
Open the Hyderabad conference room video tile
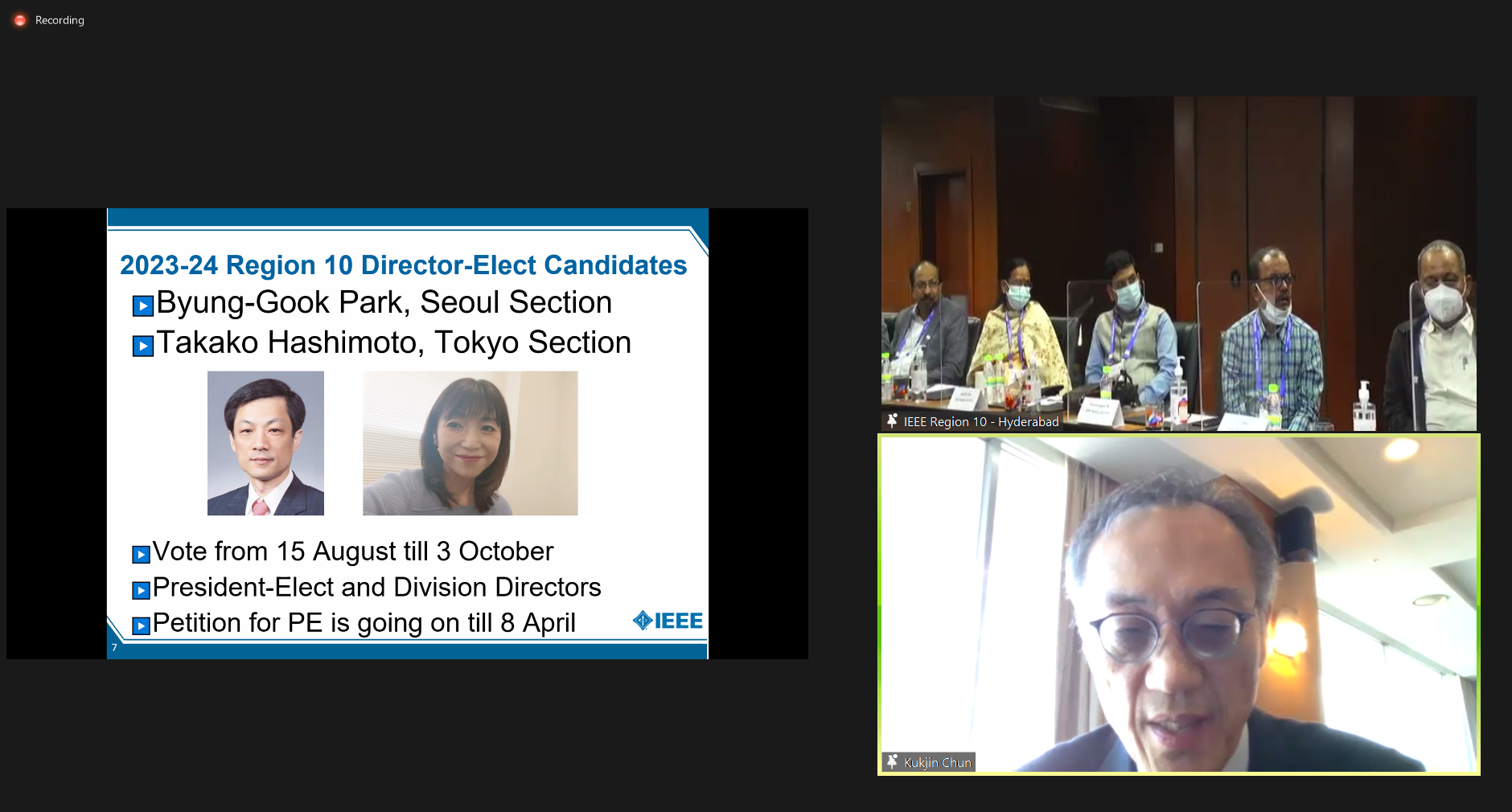point(1179,264)
